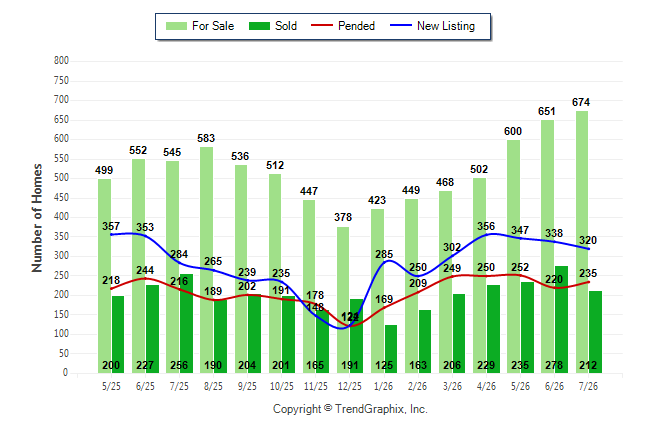Select the New Listing point labeled 320
Viewport: 646px width, 434px height.
tap(588, 249)
